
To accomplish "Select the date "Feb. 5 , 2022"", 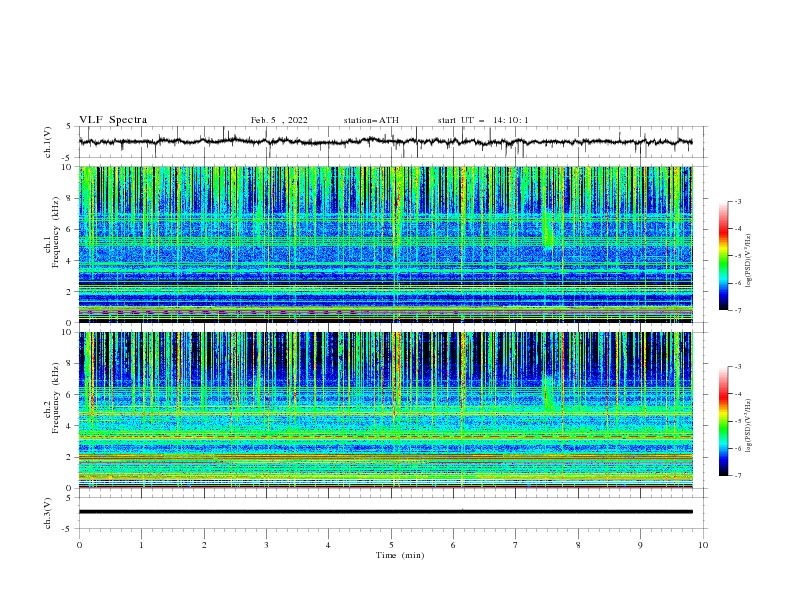I will pos(279,120).
